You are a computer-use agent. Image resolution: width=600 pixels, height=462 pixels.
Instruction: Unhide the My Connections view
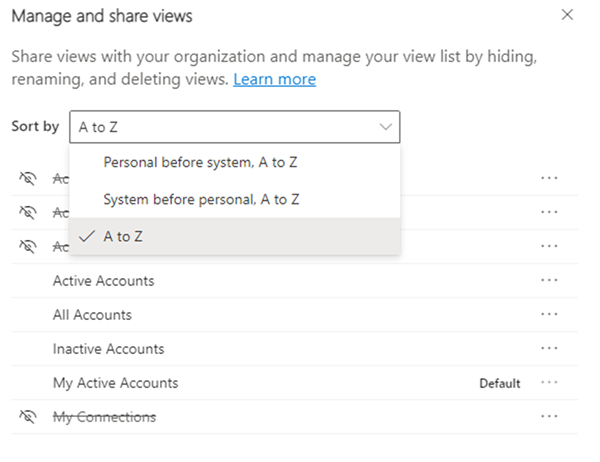tap(27, 417)
